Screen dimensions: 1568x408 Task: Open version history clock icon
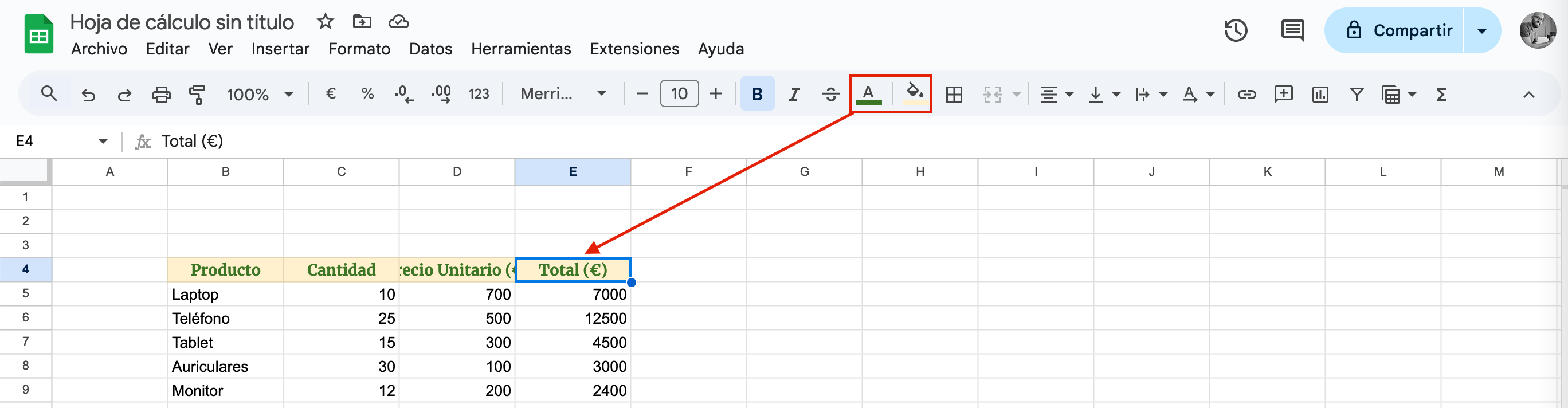click(1236, 30)
